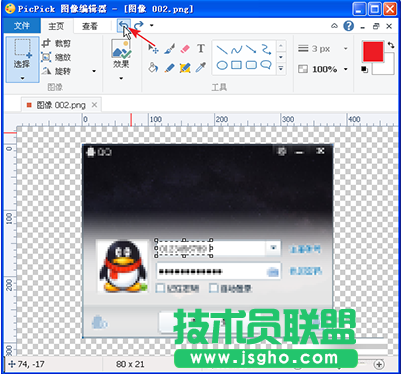Reset to default black and white colors
Screen dimensions: 401x374
coord(365,69)
